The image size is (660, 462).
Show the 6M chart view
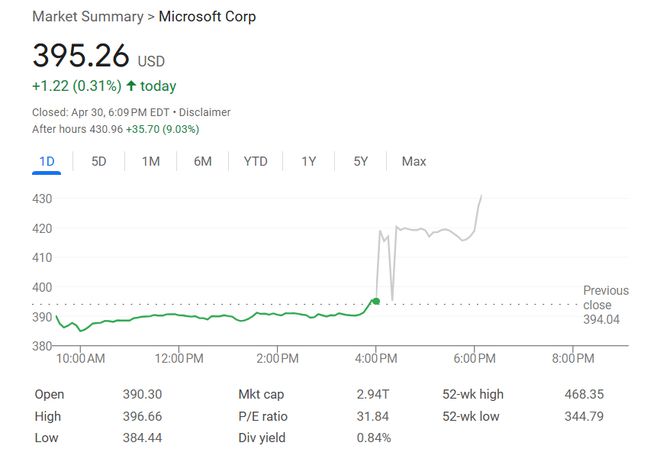[203, 161]
